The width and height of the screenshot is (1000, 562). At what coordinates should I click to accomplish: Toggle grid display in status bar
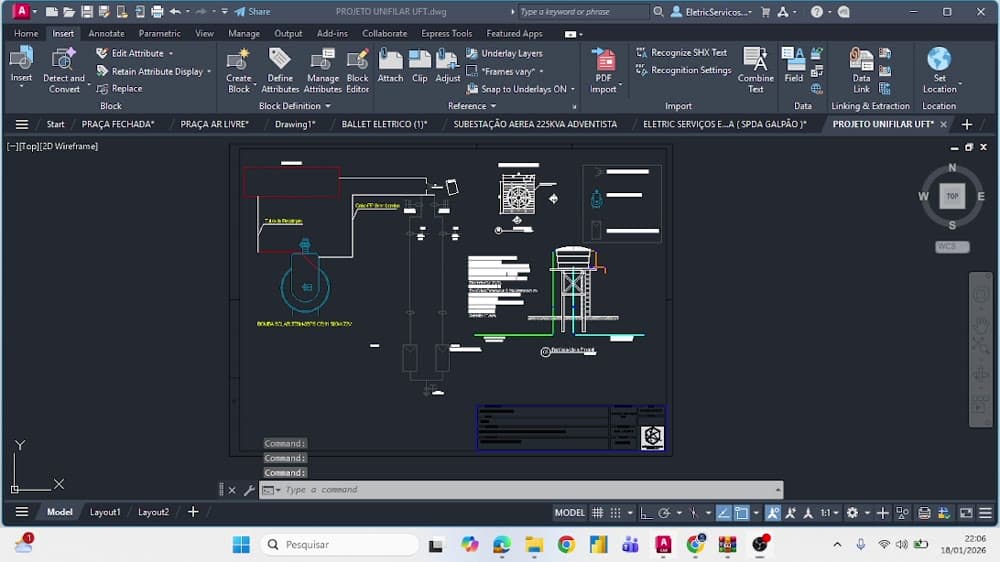pos(598,512)
